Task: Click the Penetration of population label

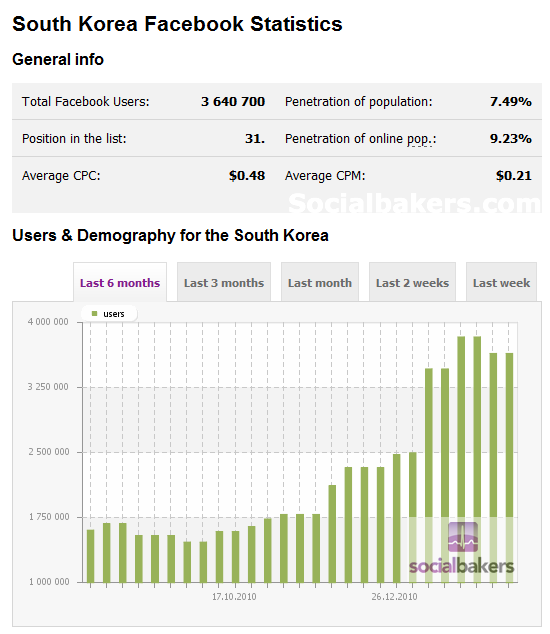Action: click(x=359, y=102)
